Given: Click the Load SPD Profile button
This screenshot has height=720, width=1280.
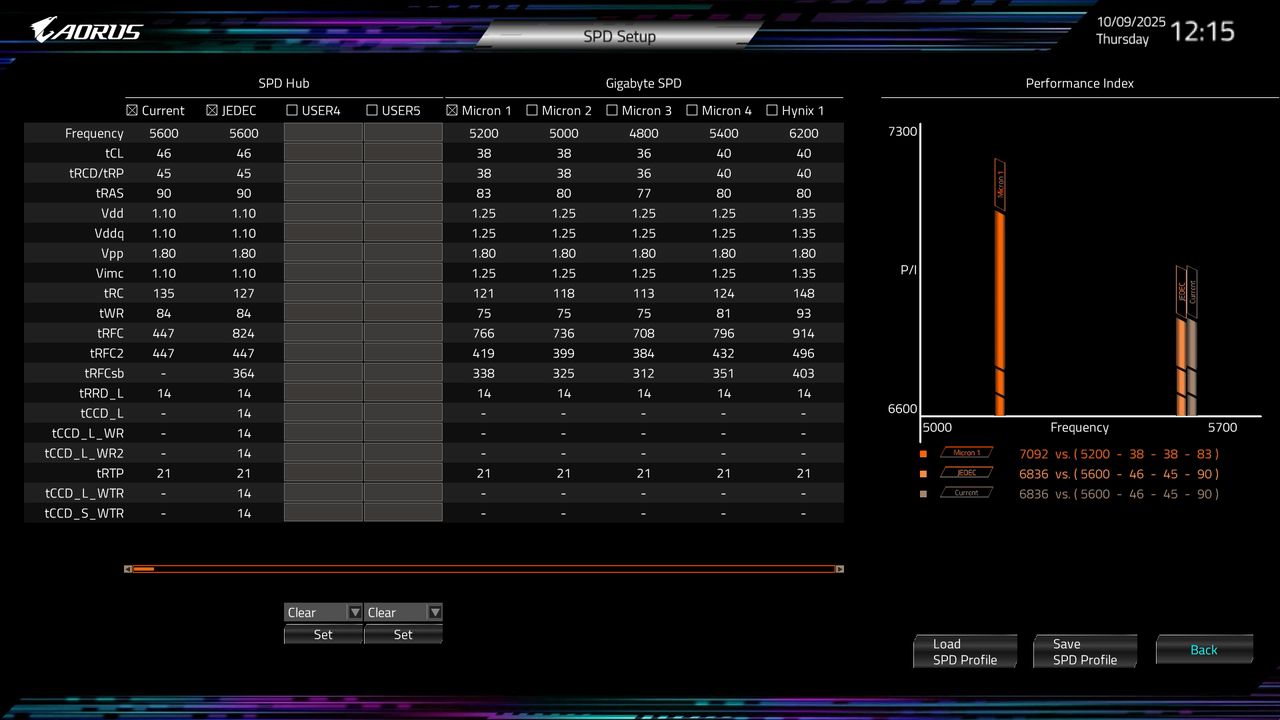Looking at the screenshot, I should (963, 650).
